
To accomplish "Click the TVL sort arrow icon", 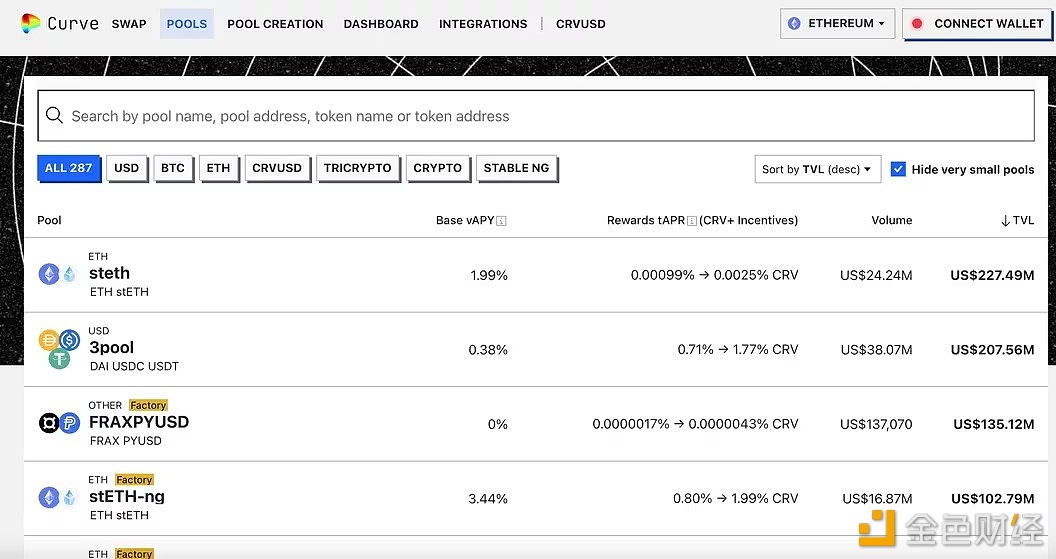I will tap(1005, 221).
